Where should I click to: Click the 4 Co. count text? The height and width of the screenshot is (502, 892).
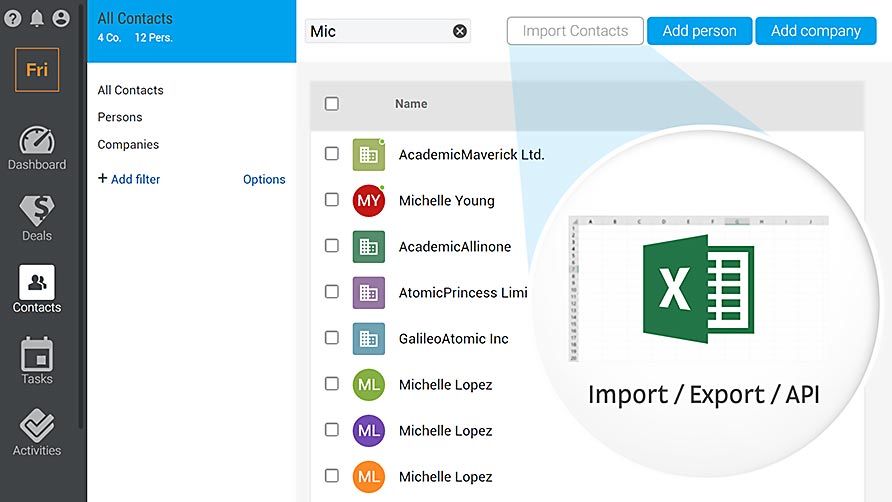tap(109, 38)
